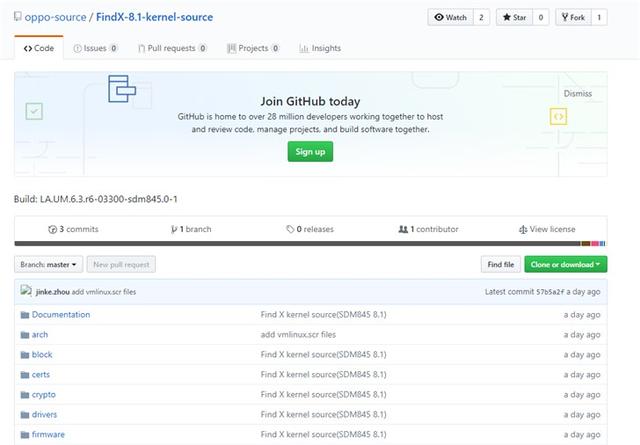Click folder icon beside certs
The height and width of the screenshot is (445, 640).
tap(25, 375)
